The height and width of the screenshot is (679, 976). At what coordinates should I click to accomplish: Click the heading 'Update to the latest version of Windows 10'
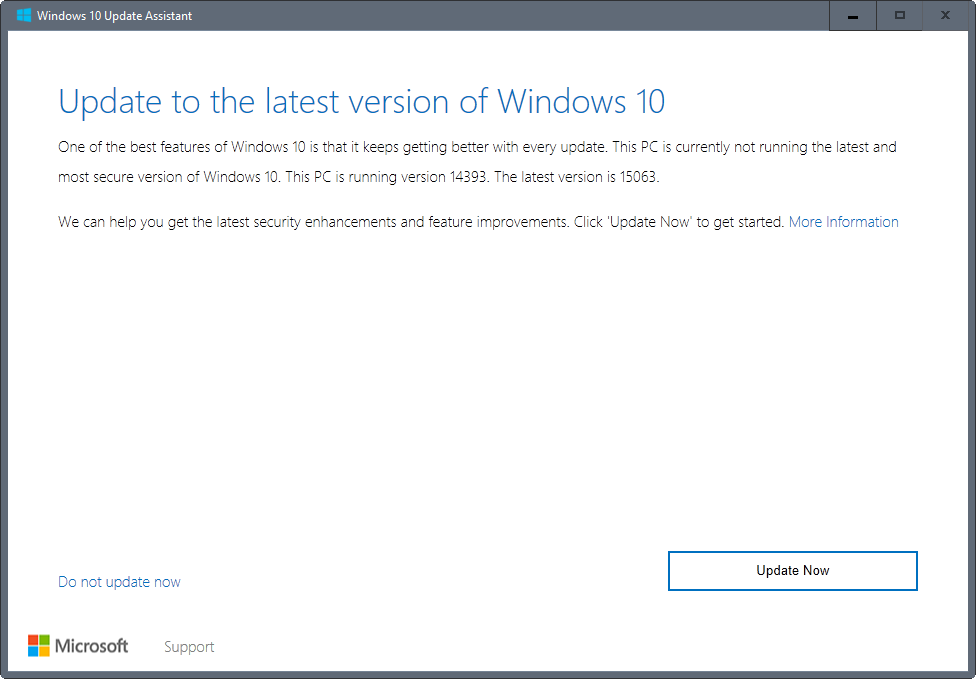(362, 101)
